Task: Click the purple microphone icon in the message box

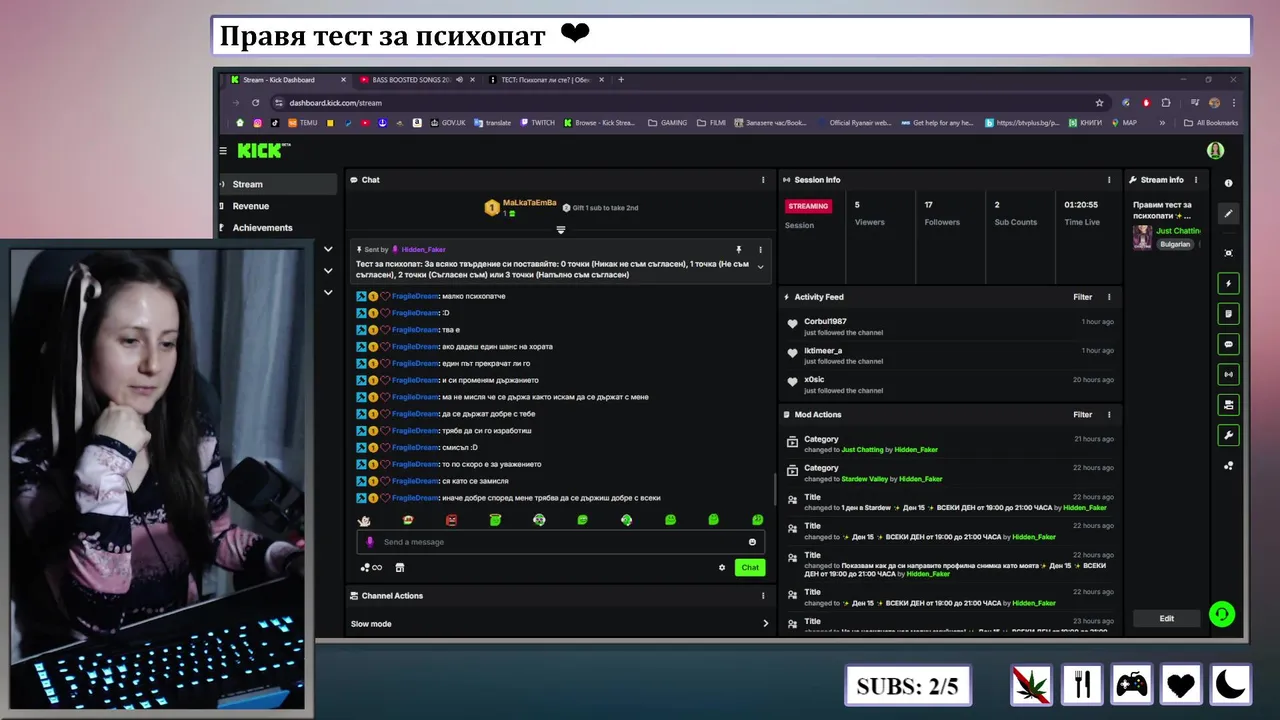Action: pos(369,542)
